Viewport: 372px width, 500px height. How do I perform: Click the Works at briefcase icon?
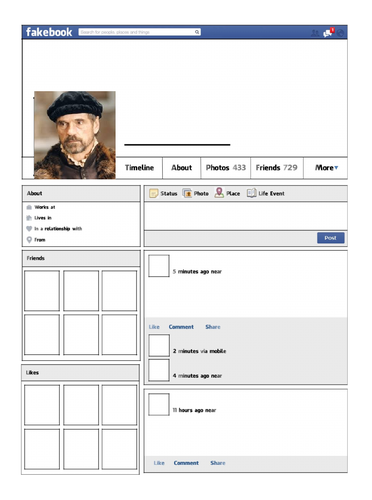coord(29,207)
